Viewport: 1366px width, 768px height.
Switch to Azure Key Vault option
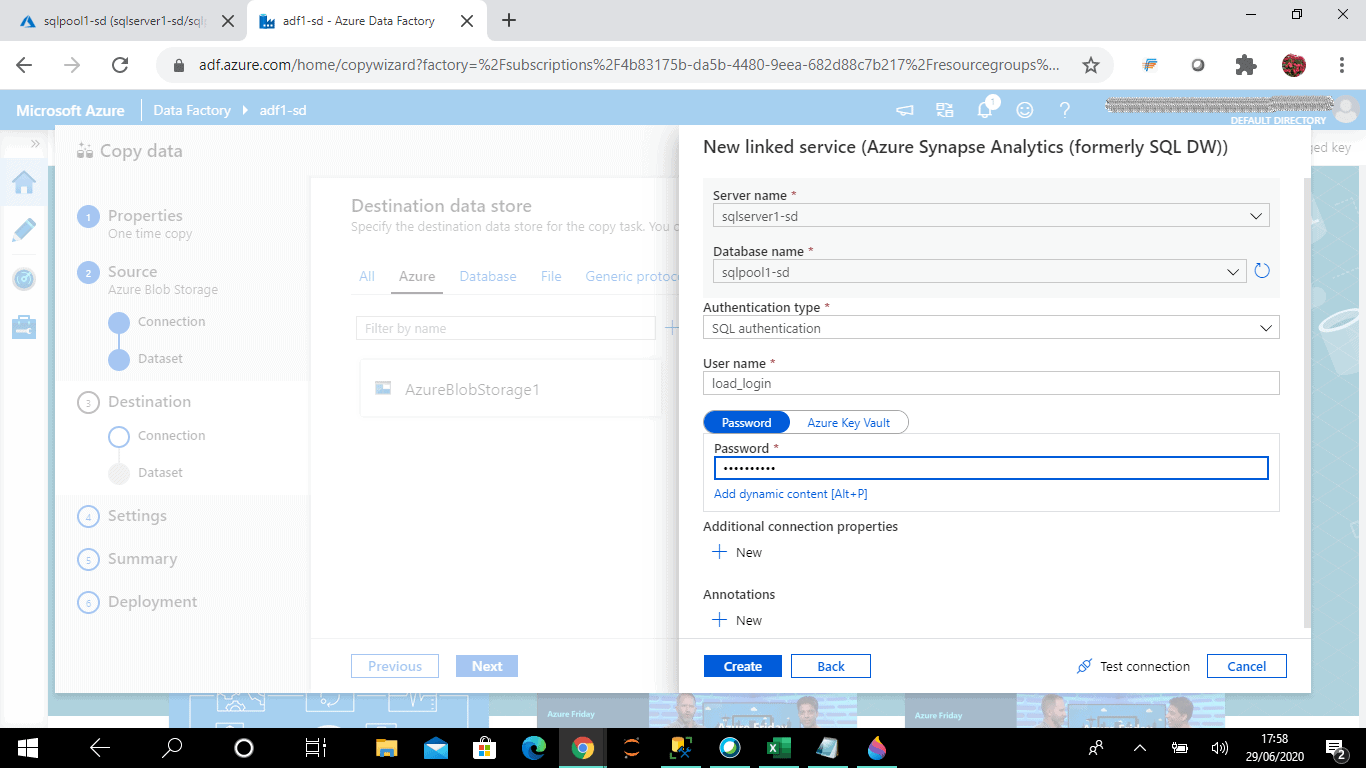849,422
